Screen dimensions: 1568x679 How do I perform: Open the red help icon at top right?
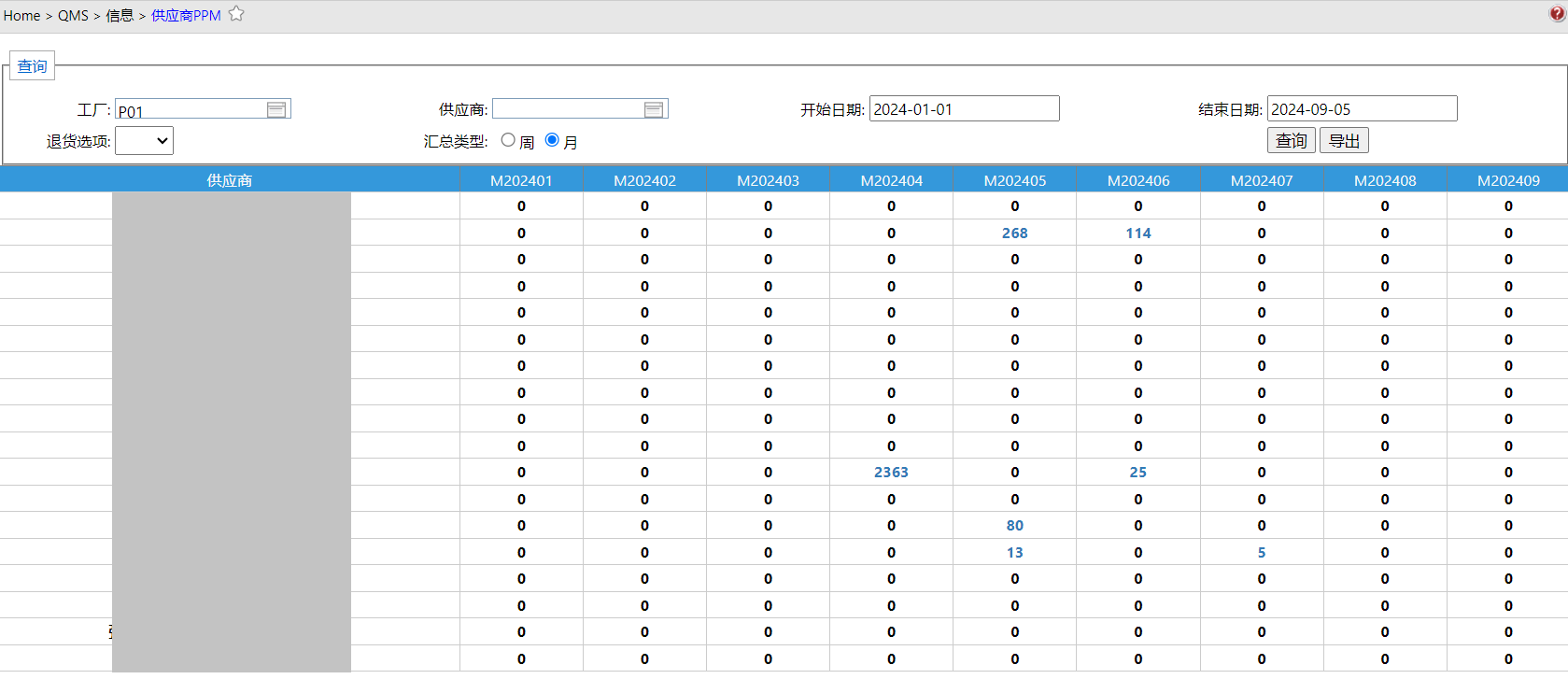click(x=1558, y=13)
